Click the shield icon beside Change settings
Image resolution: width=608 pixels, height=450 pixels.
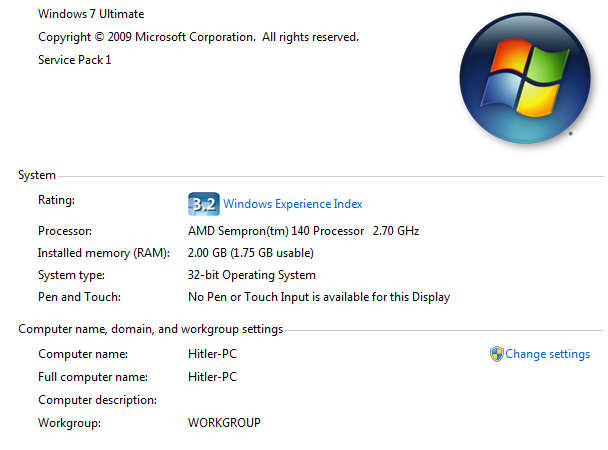click(x=496, y=354)
